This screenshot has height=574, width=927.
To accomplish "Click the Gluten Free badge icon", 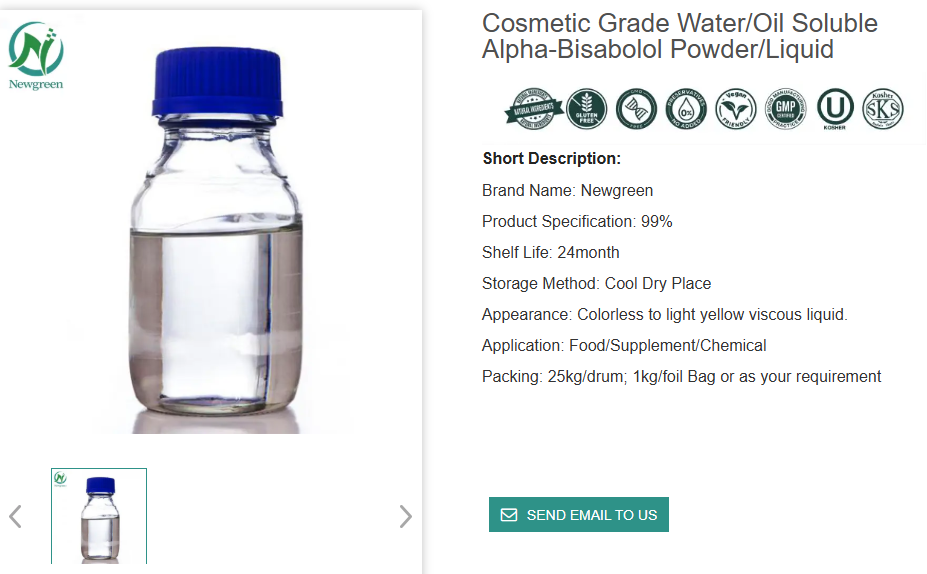I will 587,109.
